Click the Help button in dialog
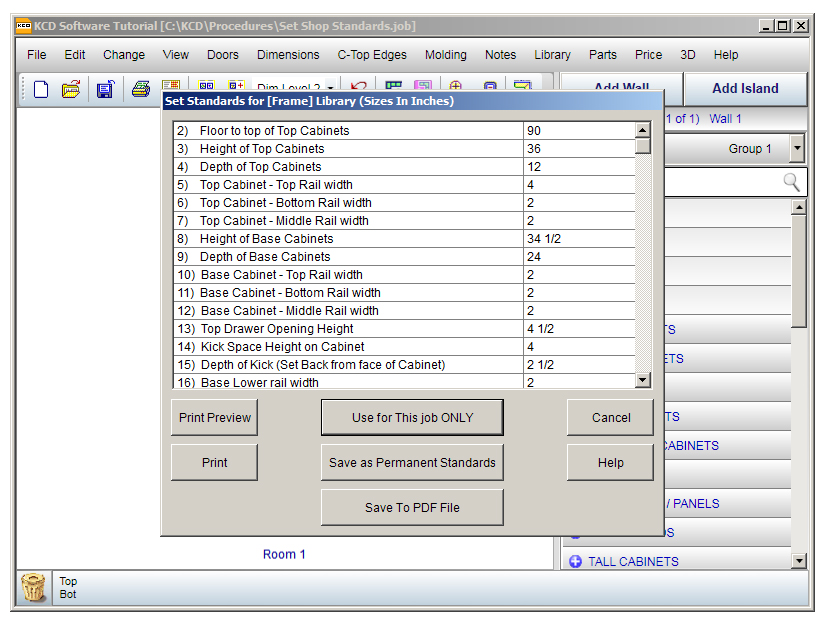Viewport: 839px width, 641px height. (611, 462)
